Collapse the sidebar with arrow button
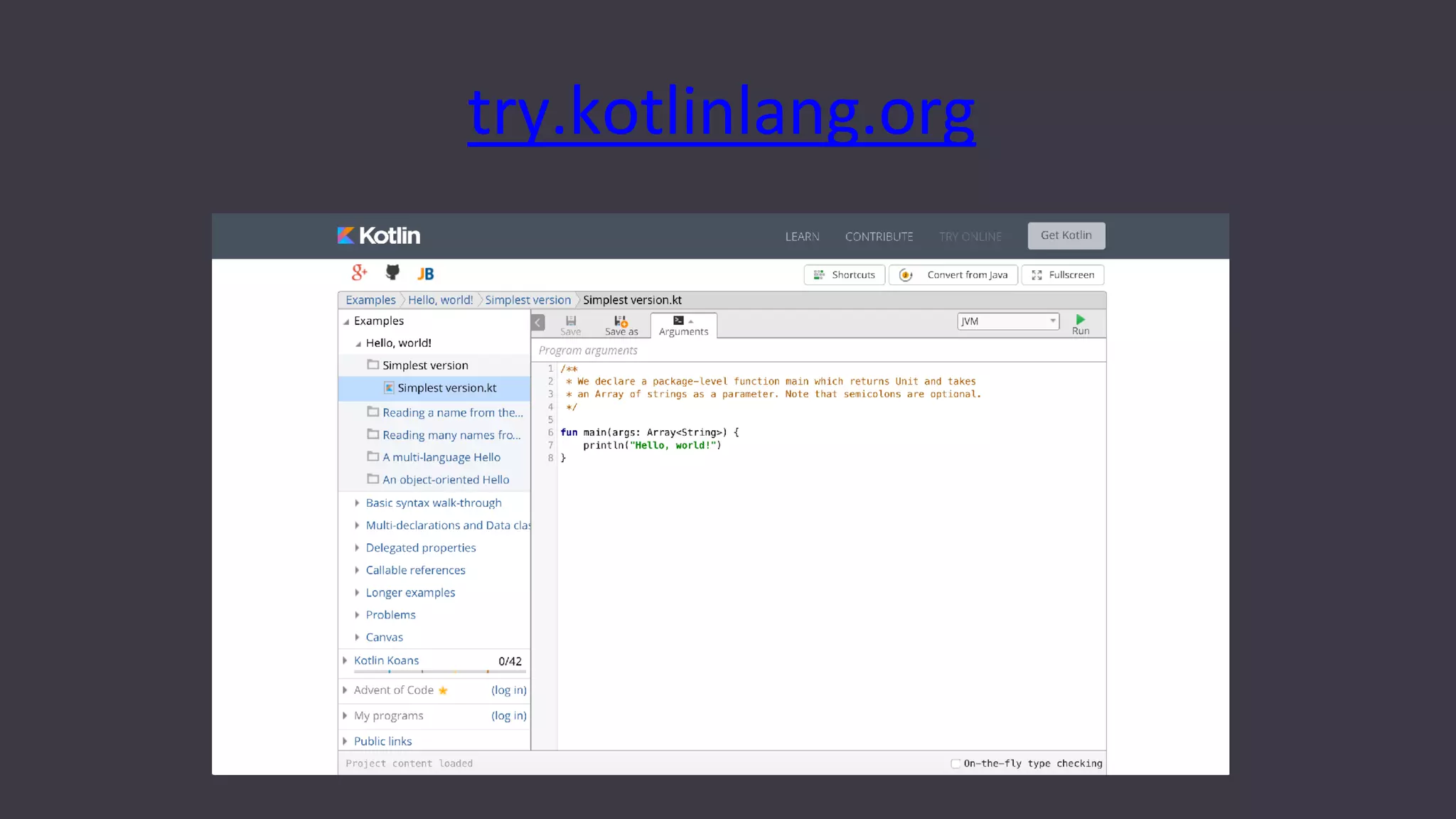The height and width of the screenshot is (819, 1456). pyautogui.click(x=538, y=323)
